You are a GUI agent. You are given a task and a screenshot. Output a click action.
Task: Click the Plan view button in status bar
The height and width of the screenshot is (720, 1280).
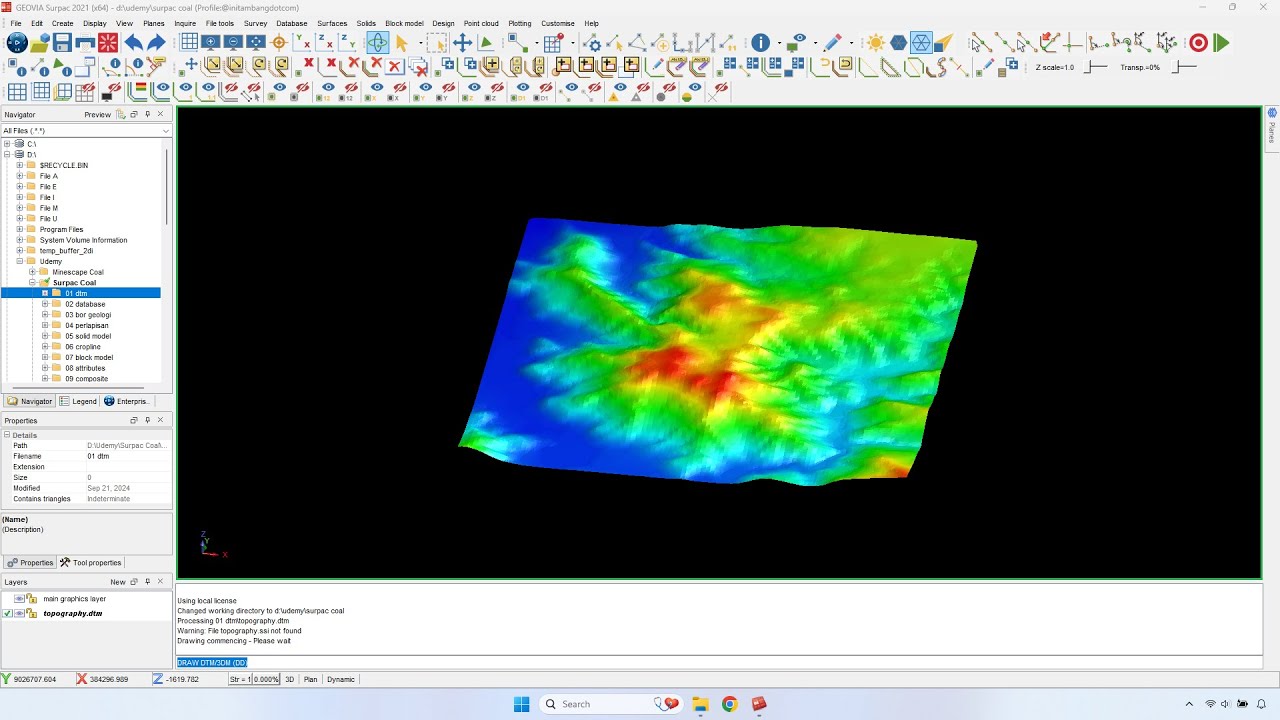coord(311,680)
